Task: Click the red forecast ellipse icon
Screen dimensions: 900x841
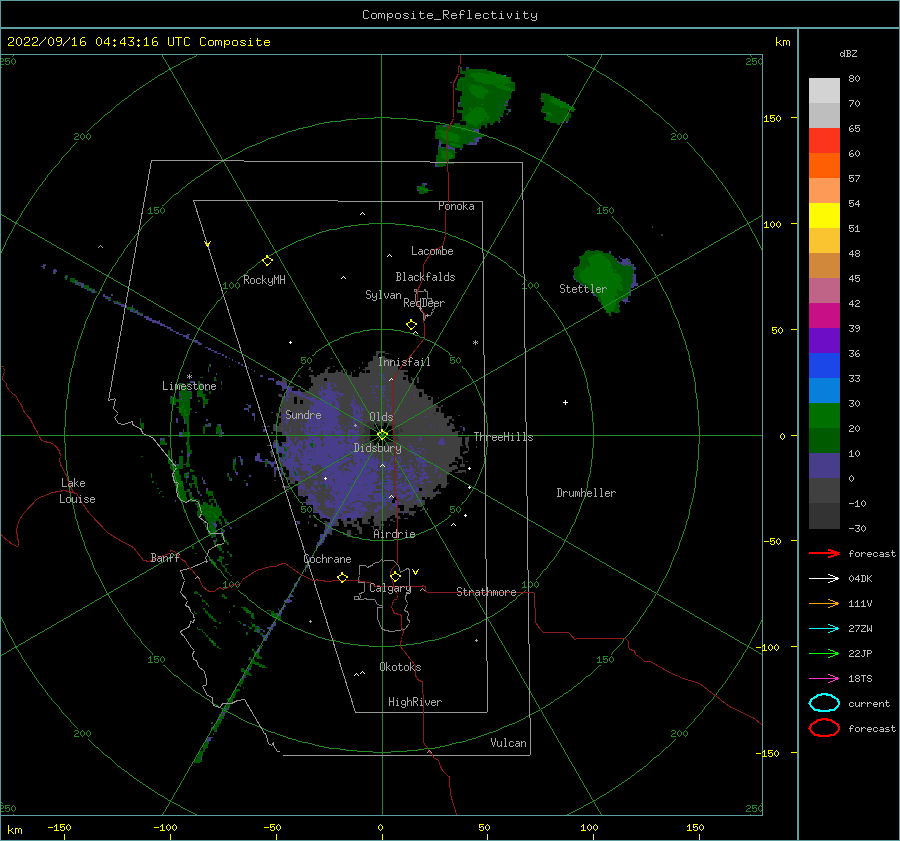Action: [824, 728]
